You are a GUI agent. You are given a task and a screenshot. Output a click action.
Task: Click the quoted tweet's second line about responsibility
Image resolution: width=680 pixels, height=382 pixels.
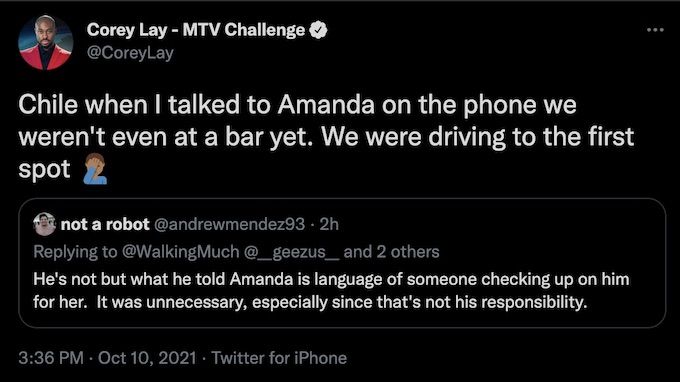310,302
